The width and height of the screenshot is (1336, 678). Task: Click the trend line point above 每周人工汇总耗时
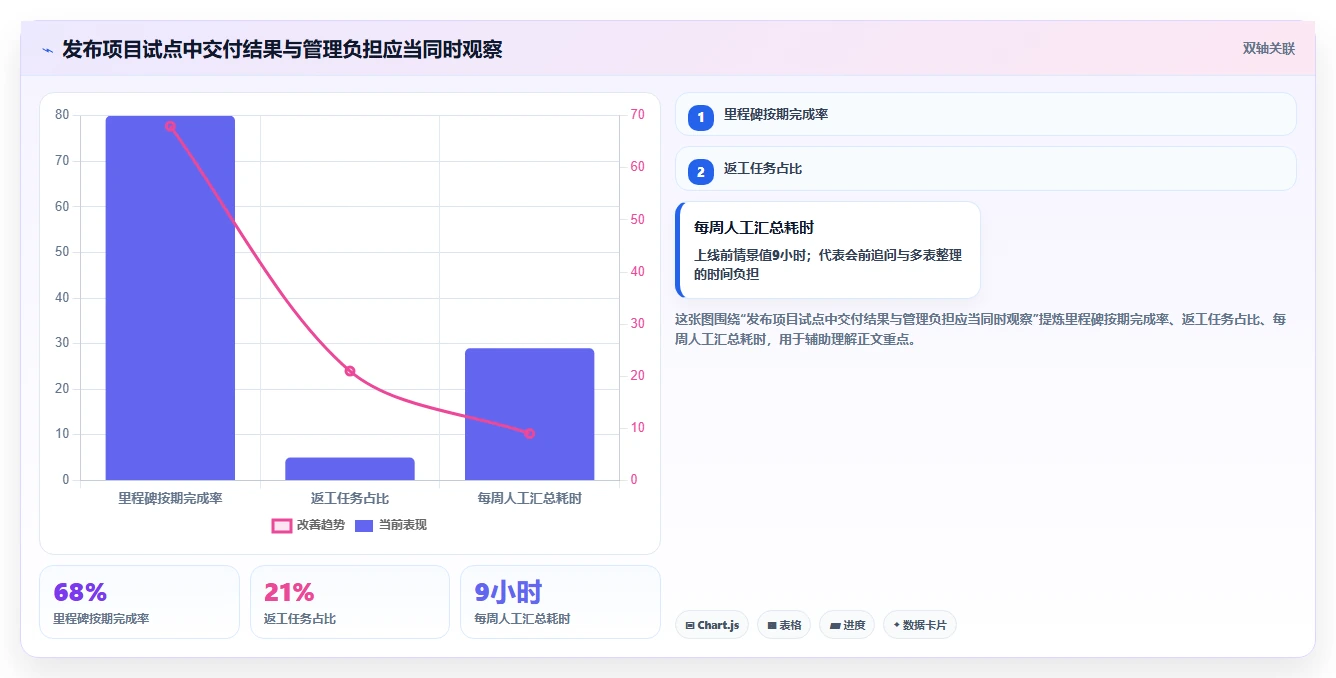point(529,433)
